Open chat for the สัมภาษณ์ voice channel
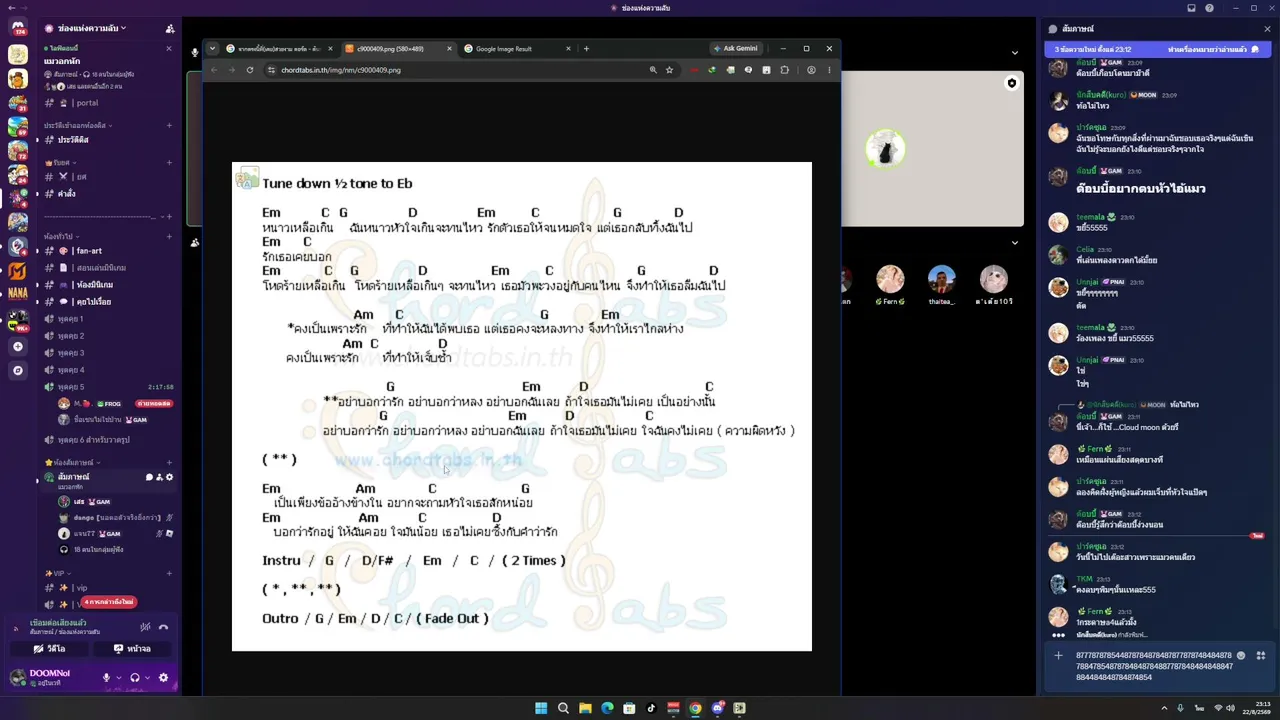The width and height of the screenshot is (1280, 720). coord(150,477)
